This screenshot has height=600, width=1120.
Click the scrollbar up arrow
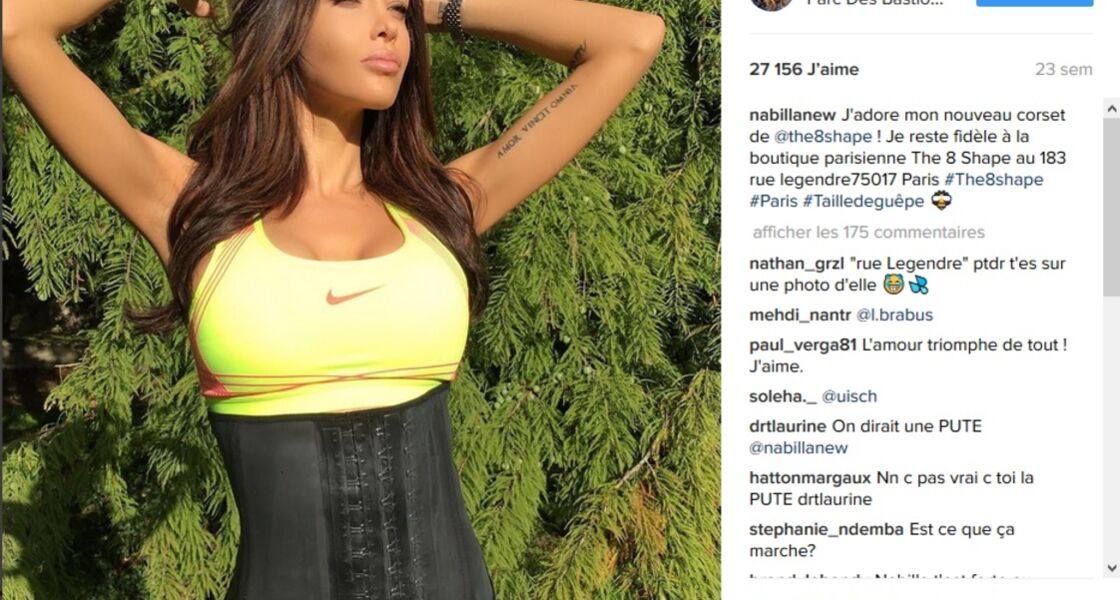pyautogui.click(x=1111, y=109)
